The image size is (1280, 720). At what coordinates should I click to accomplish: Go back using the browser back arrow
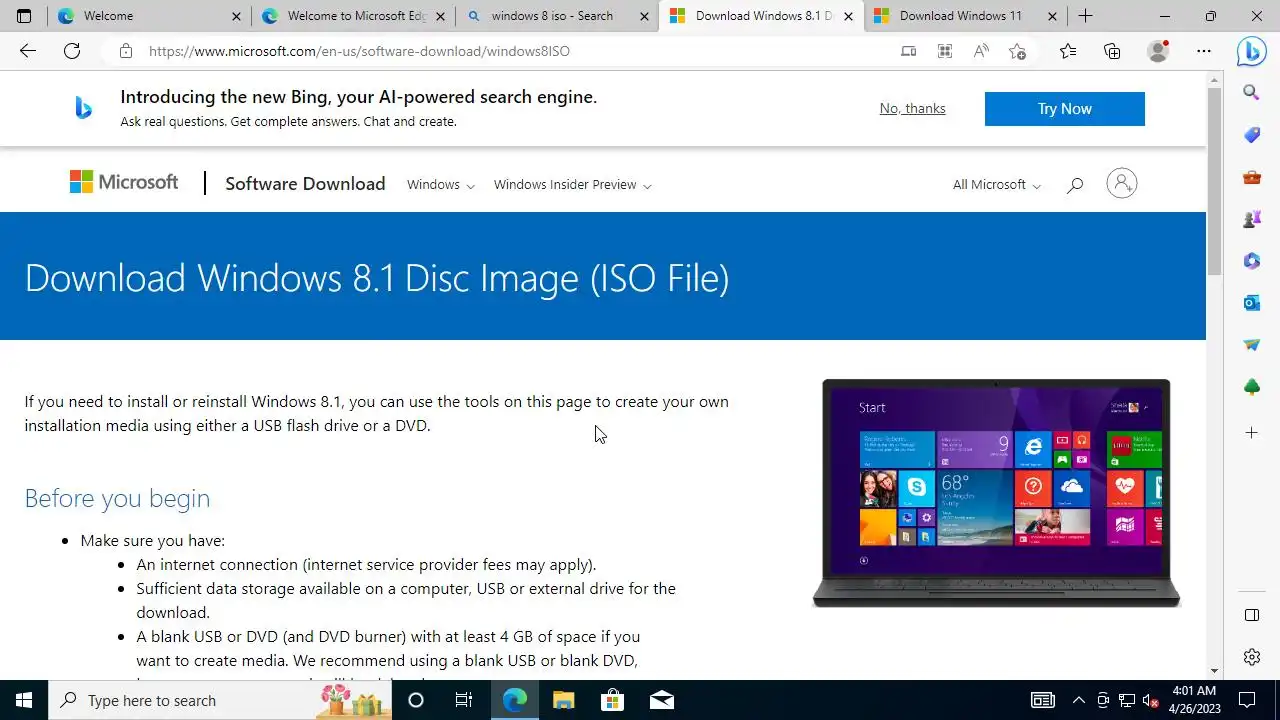[x=28, y=51]
